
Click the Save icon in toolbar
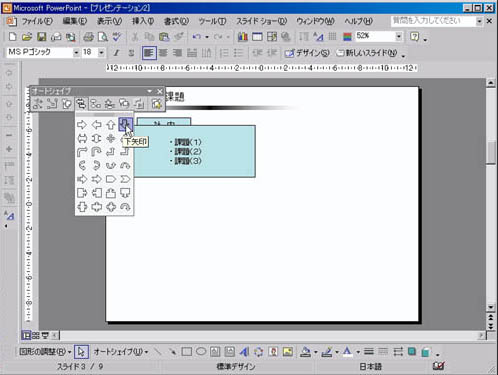tap(42, 37)
